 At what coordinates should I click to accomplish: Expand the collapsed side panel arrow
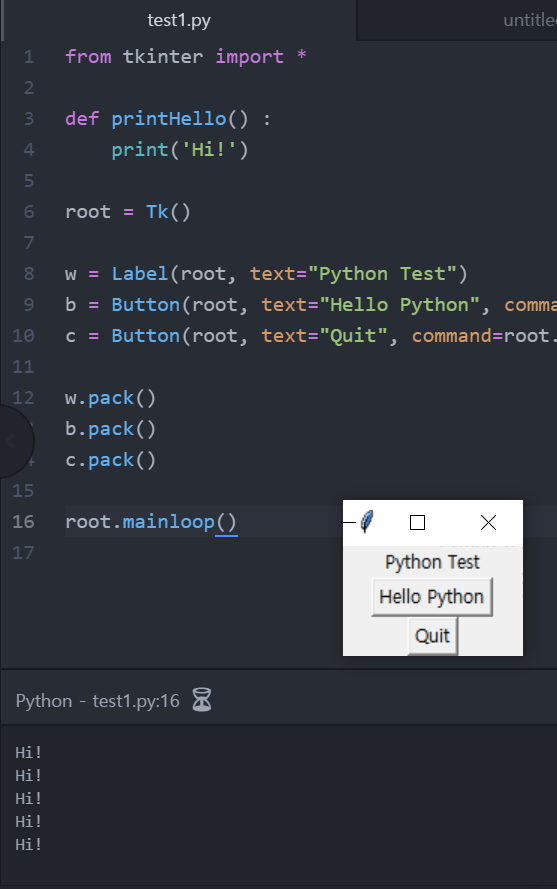click(x=10, y=441)
